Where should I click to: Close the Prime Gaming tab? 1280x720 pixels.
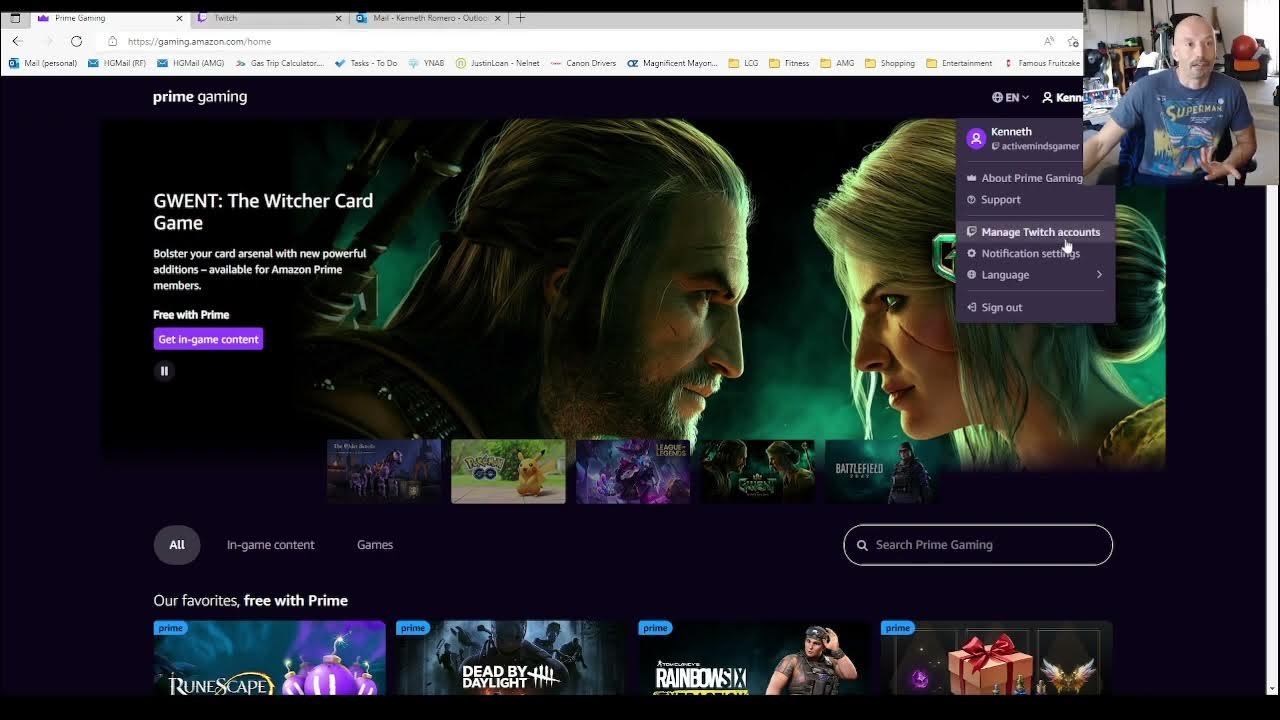tap(179, 18)
